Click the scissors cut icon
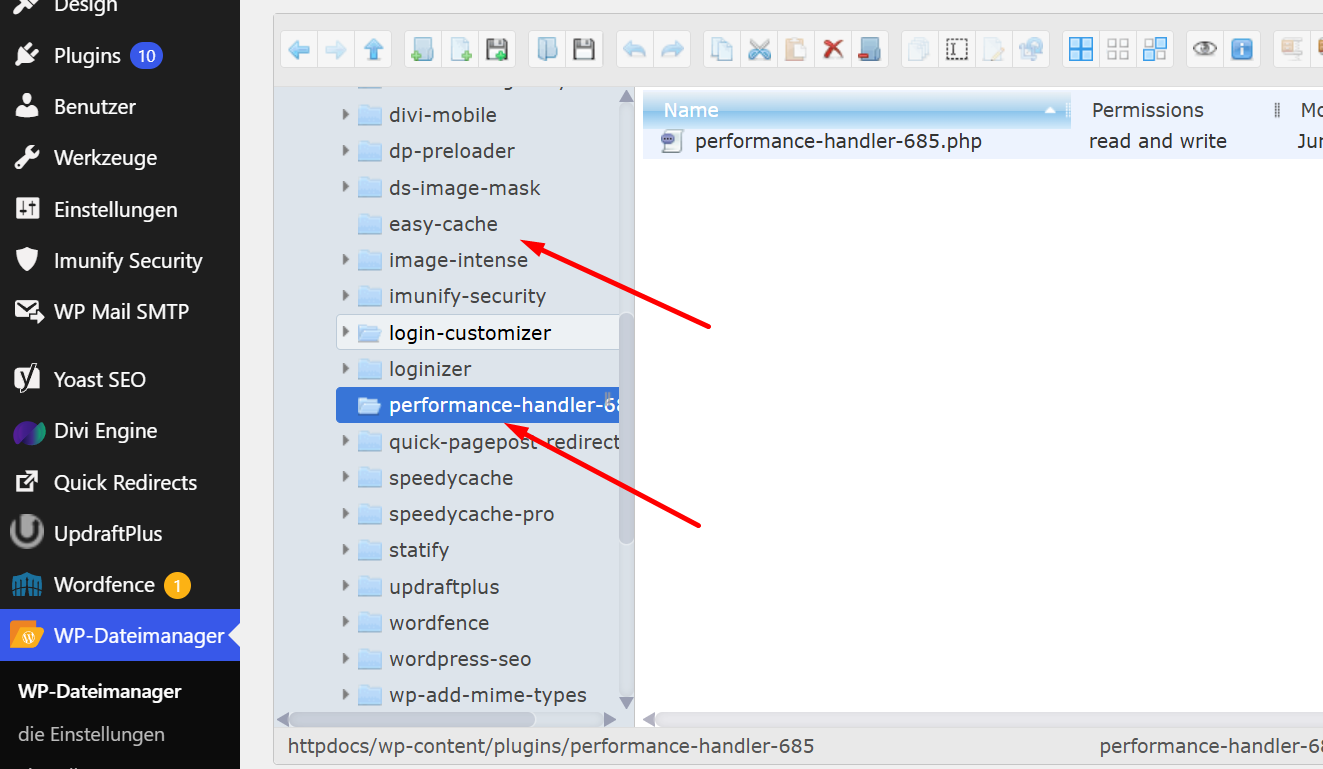This screenshot has width=1323, height=769. 759,49
